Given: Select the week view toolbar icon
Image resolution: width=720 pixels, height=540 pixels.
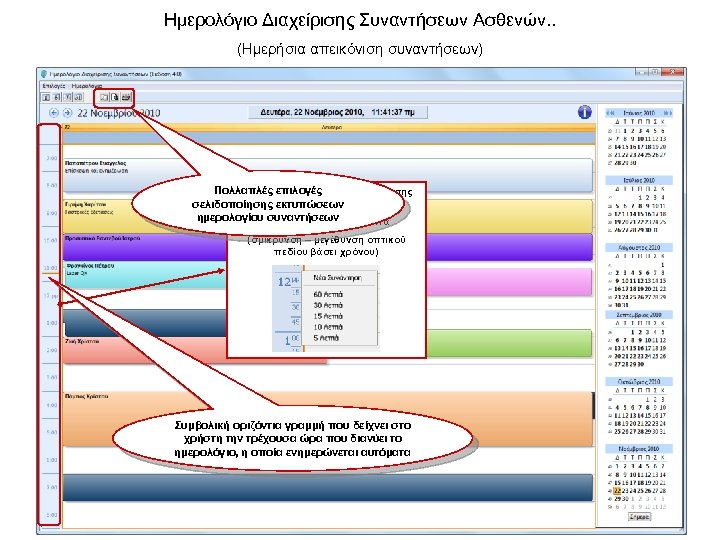Looking at the screenshot, I should (x=68, y=97).
